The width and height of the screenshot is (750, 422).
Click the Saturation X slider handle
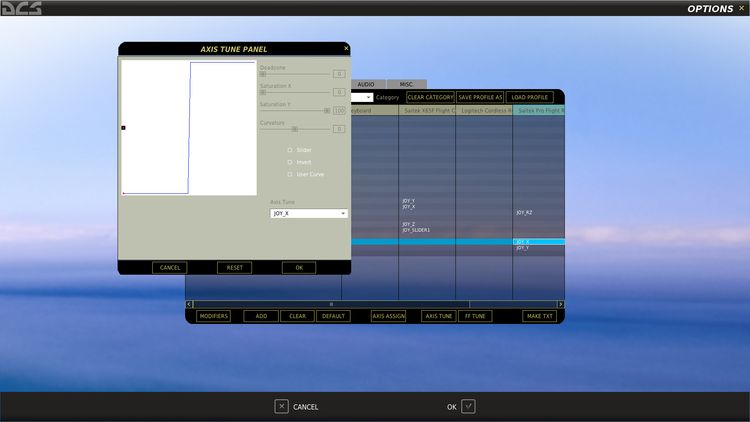(x=263, y=92)
